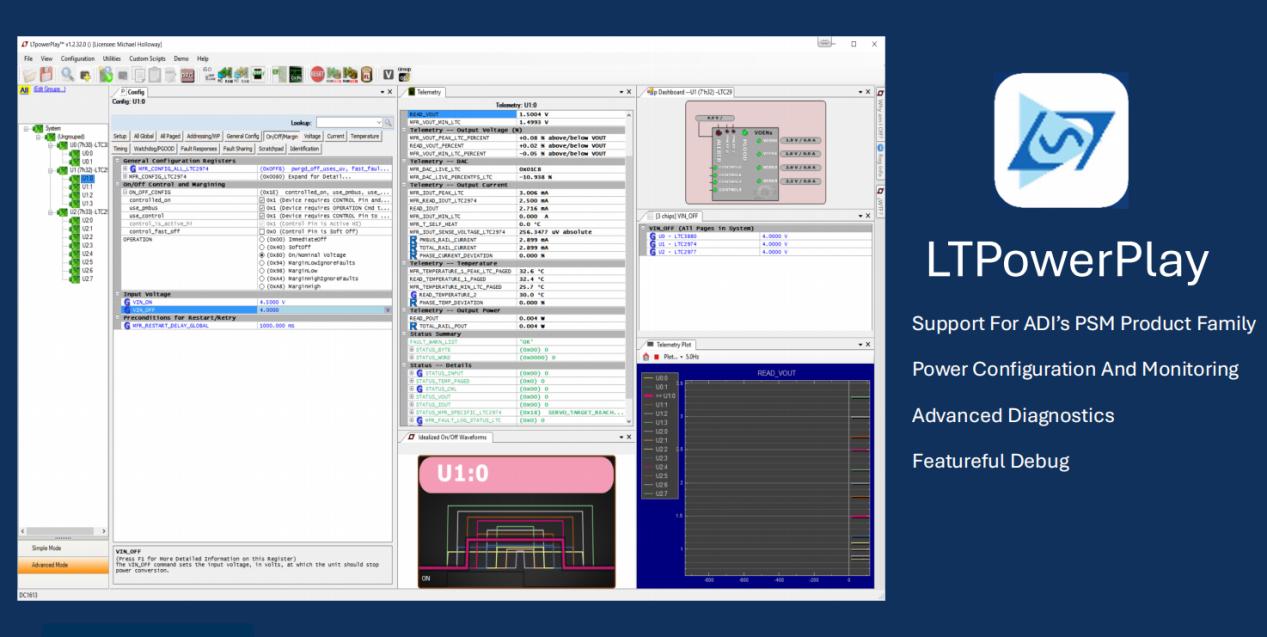Expand the STATUS_WORD row in Telemetry
Image resolution: width=1267 pixels, height=637 pixels.
coord(412,357)
